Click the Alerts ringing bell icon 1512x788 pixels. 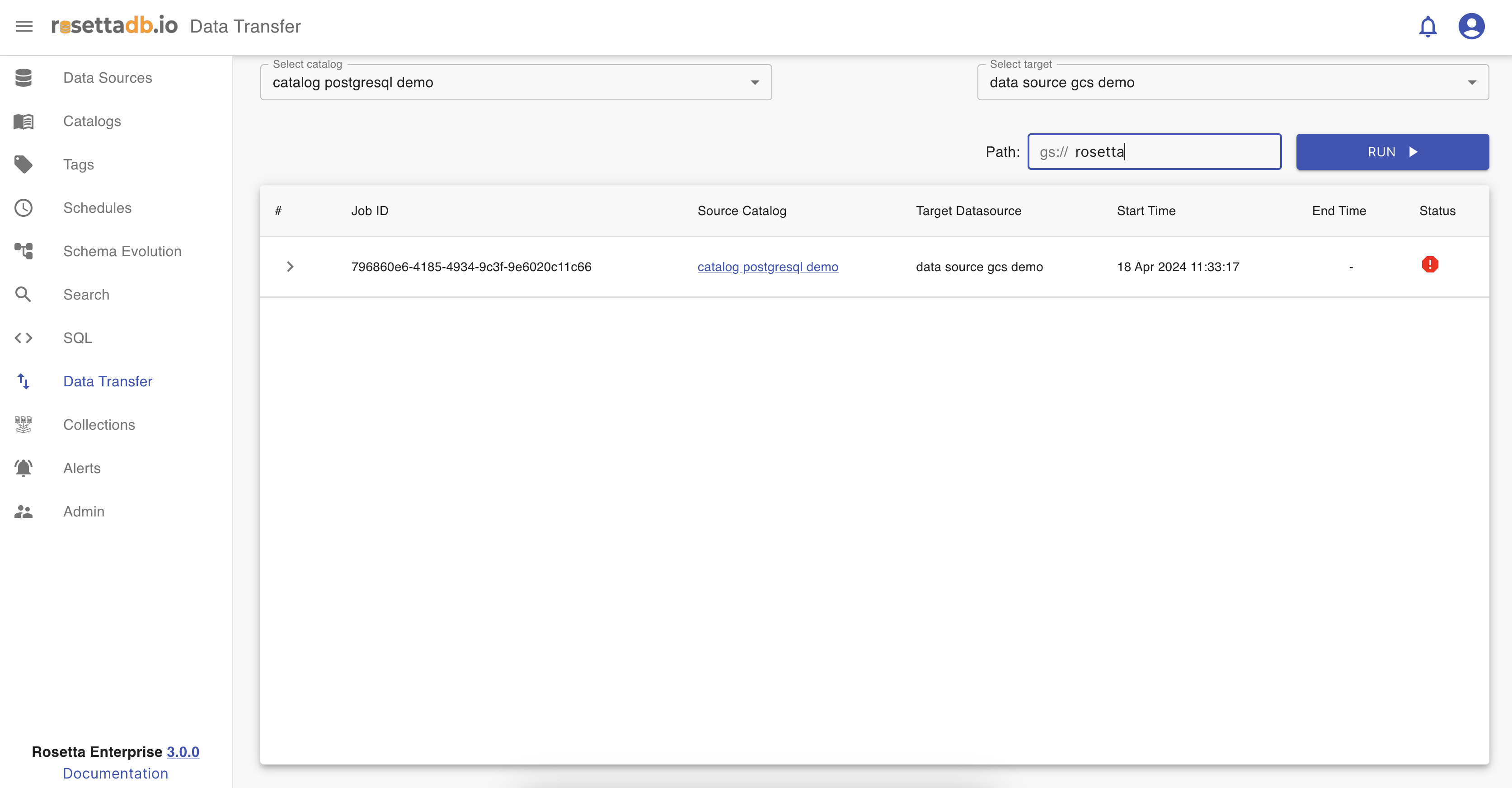(x=23, y=468)
